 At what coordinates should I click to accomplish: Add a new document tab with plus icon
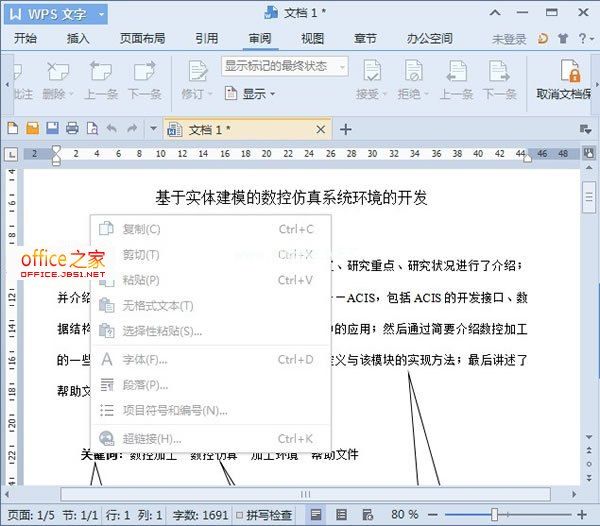click(346, 129)
